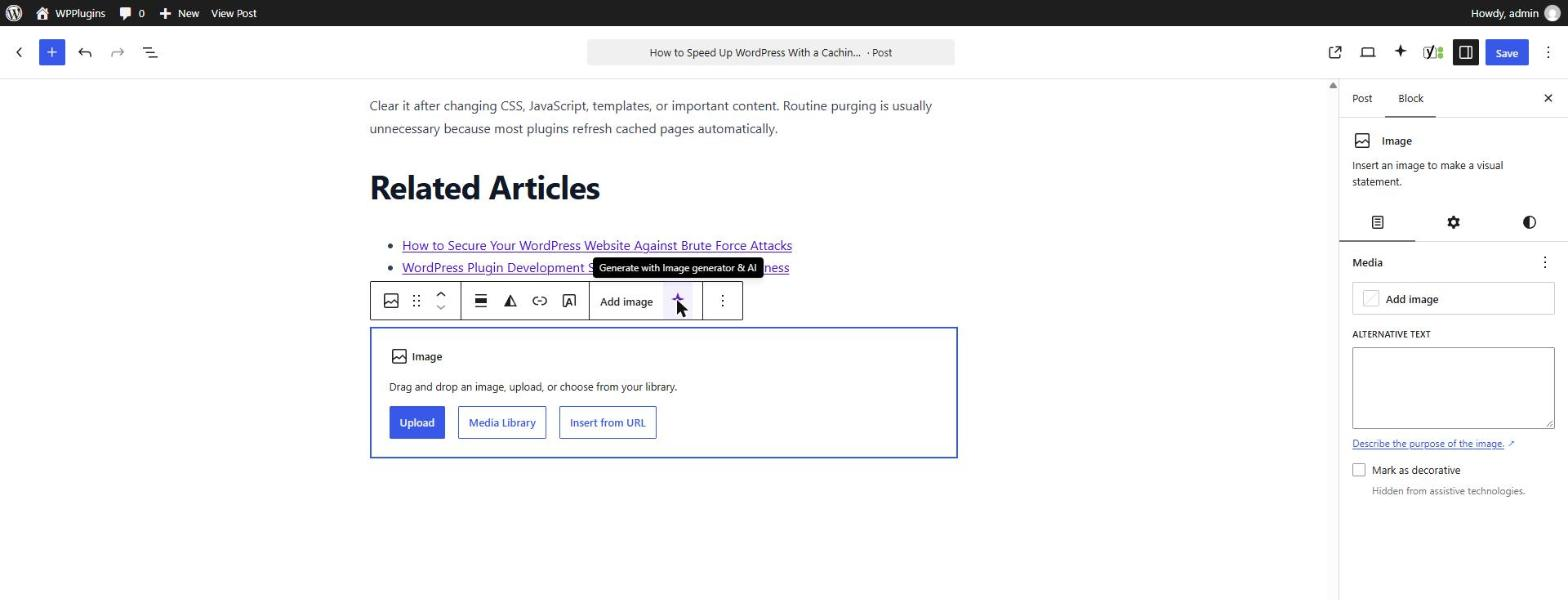Open the block toolbar Options menu
The image size is (1568, 600).
(722, 301)
